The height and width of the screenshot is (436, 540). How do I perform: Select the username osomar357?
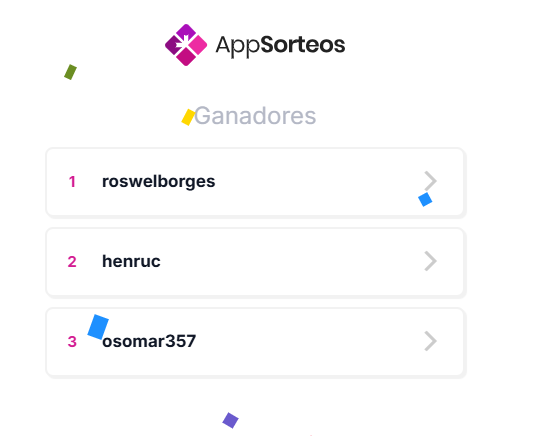coord(149,341)
